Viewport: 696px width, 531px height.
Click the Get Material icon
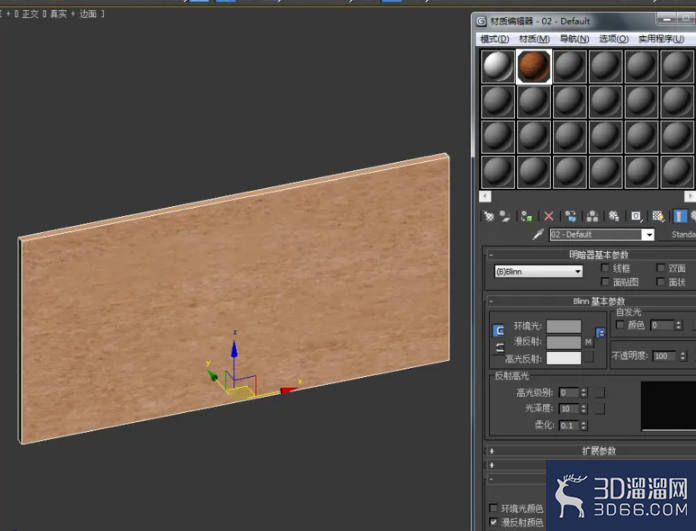[x=489, y=216]
